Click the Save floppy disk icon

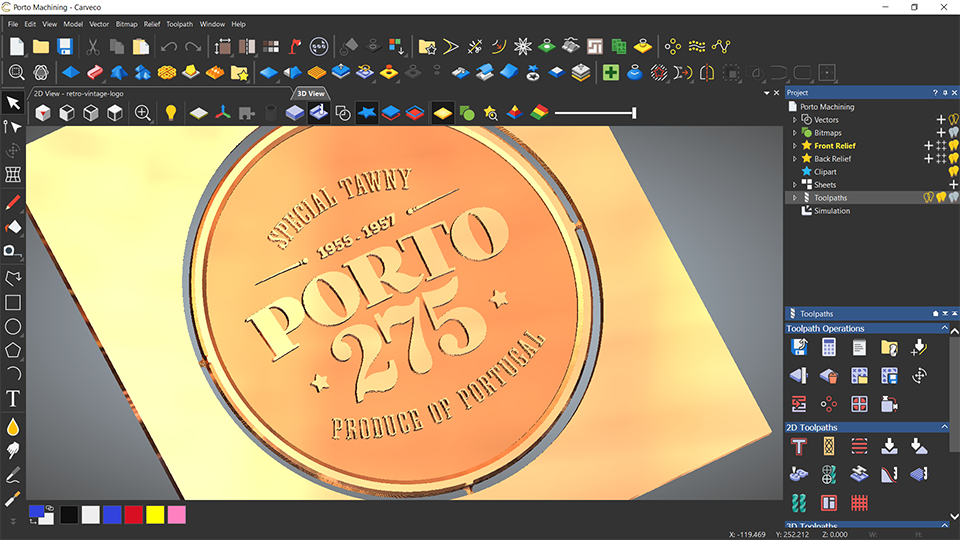click(65, 47)
